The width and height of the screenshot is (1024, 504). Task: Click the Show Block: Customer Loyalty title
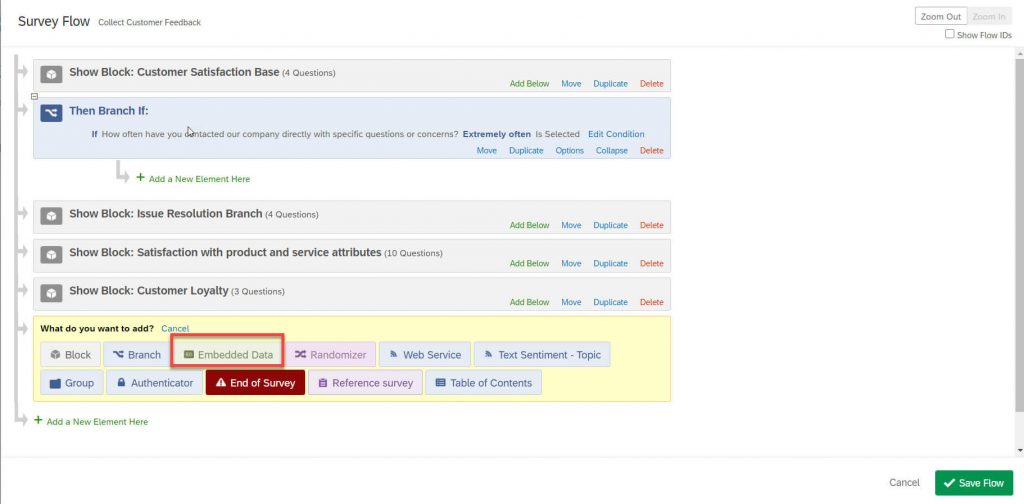point(149,291)
